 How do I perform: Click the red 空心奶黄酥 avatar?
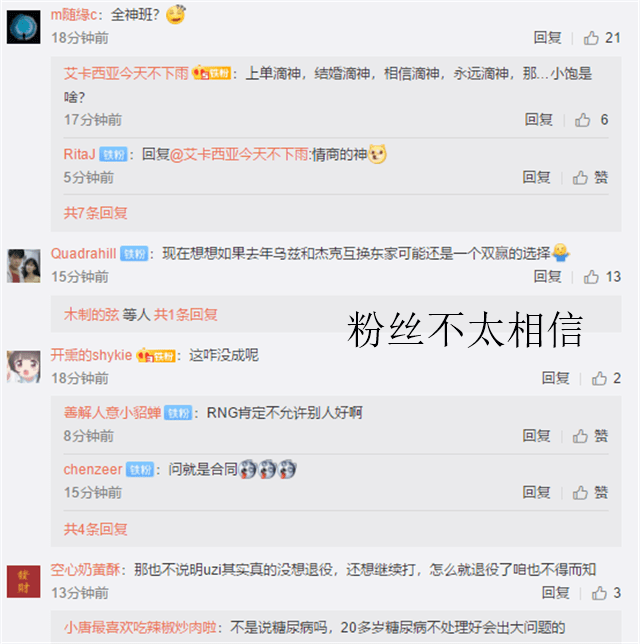(23, 582)
